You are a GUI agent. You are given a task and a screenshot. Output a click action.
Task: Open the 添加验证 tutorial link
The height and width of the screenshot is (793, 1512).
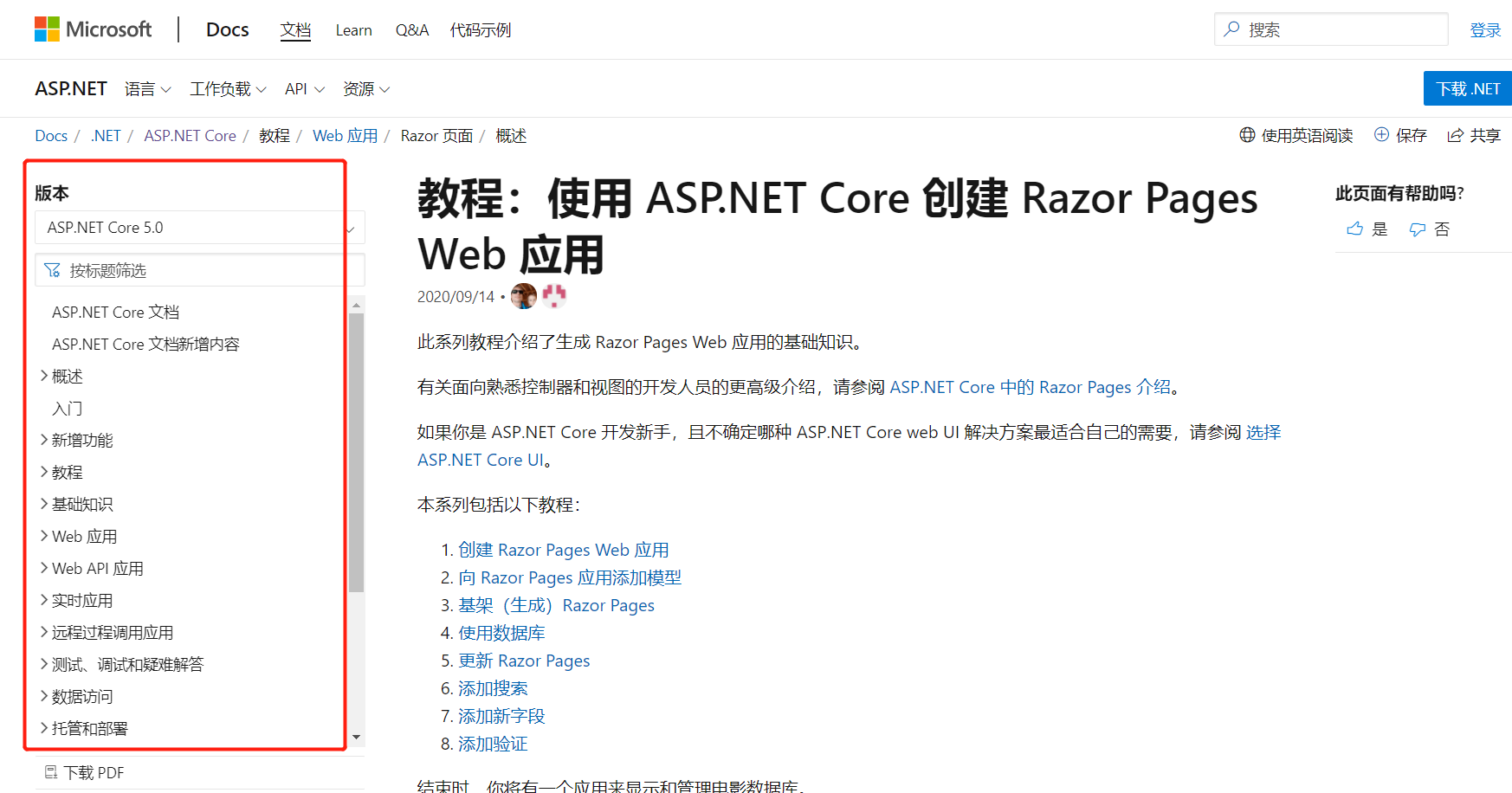pyautogui.click(x=493, y=744)
